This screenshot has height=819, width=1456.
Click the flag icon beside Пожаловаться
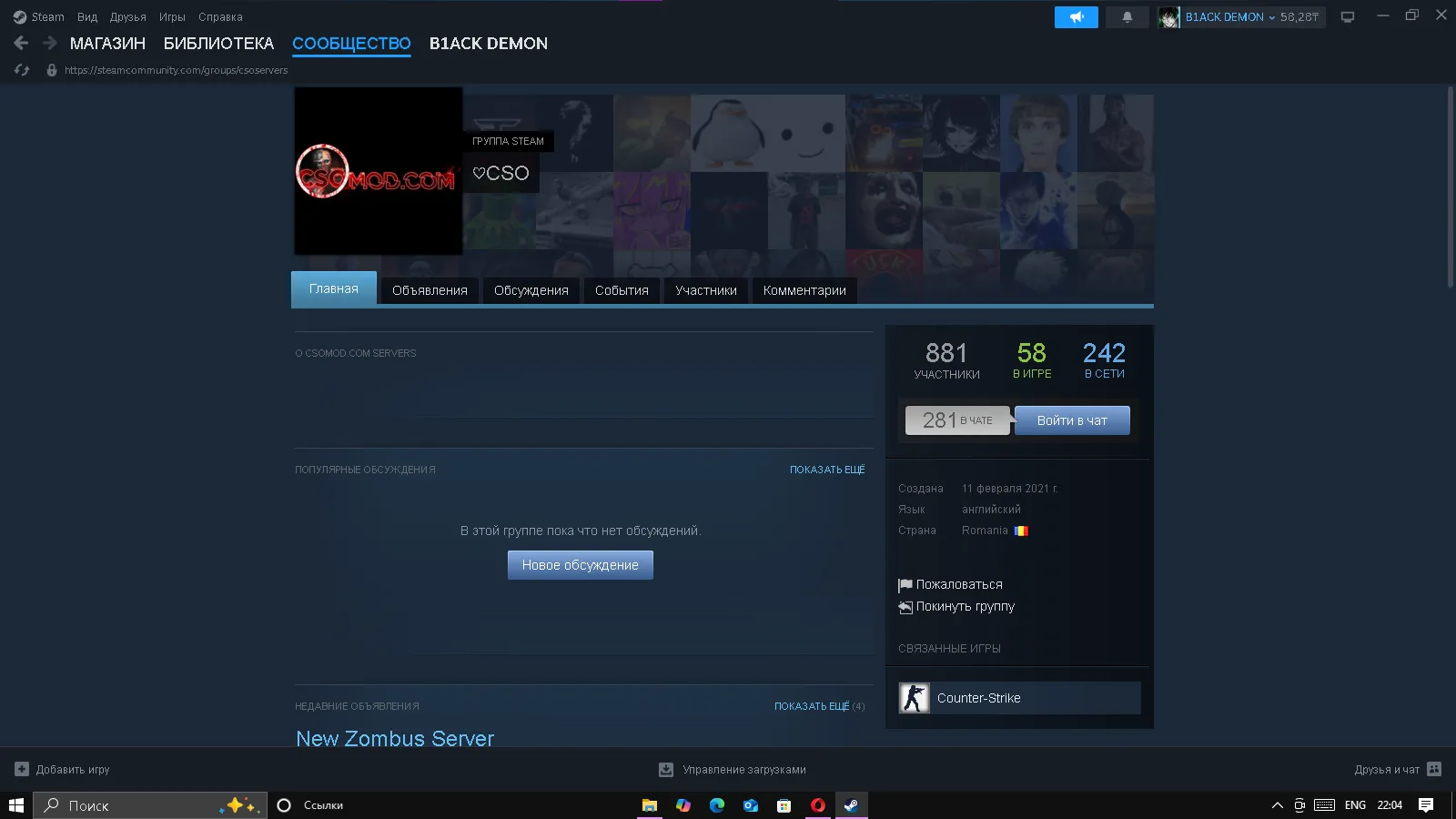[905, 585]
